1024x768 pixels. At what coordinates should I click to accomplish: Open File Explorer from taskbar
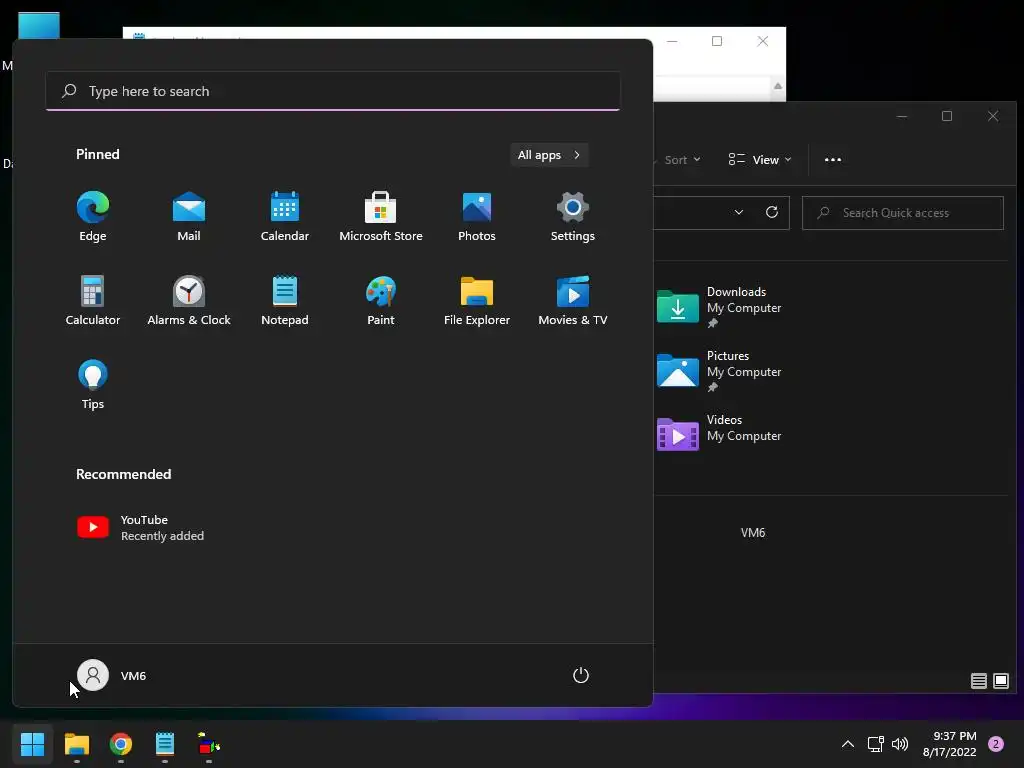point(76,744)
